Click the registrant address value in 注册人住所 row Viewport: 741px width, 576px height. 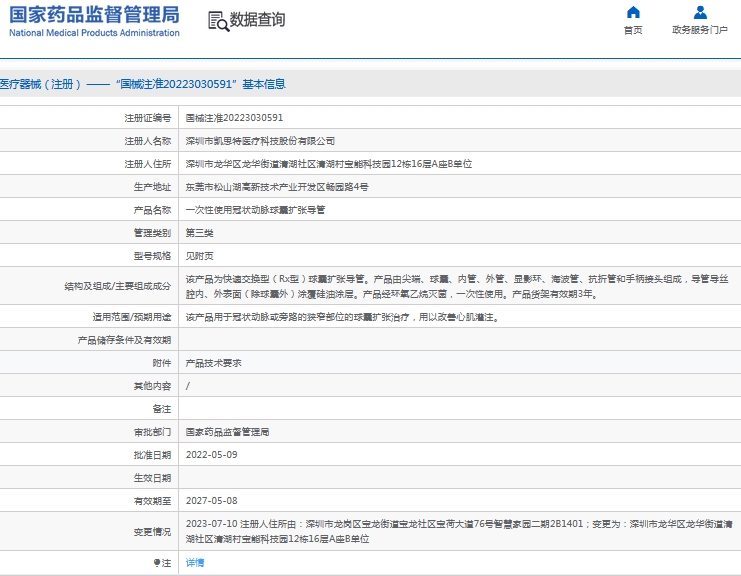coord(329,164)
